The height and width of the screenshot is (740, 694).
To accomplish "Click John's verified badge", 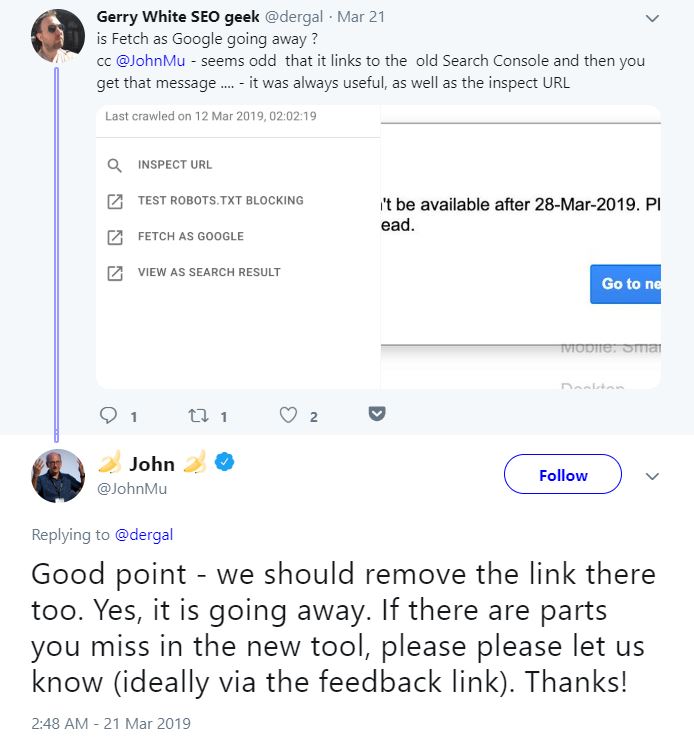I will (227, 463).
